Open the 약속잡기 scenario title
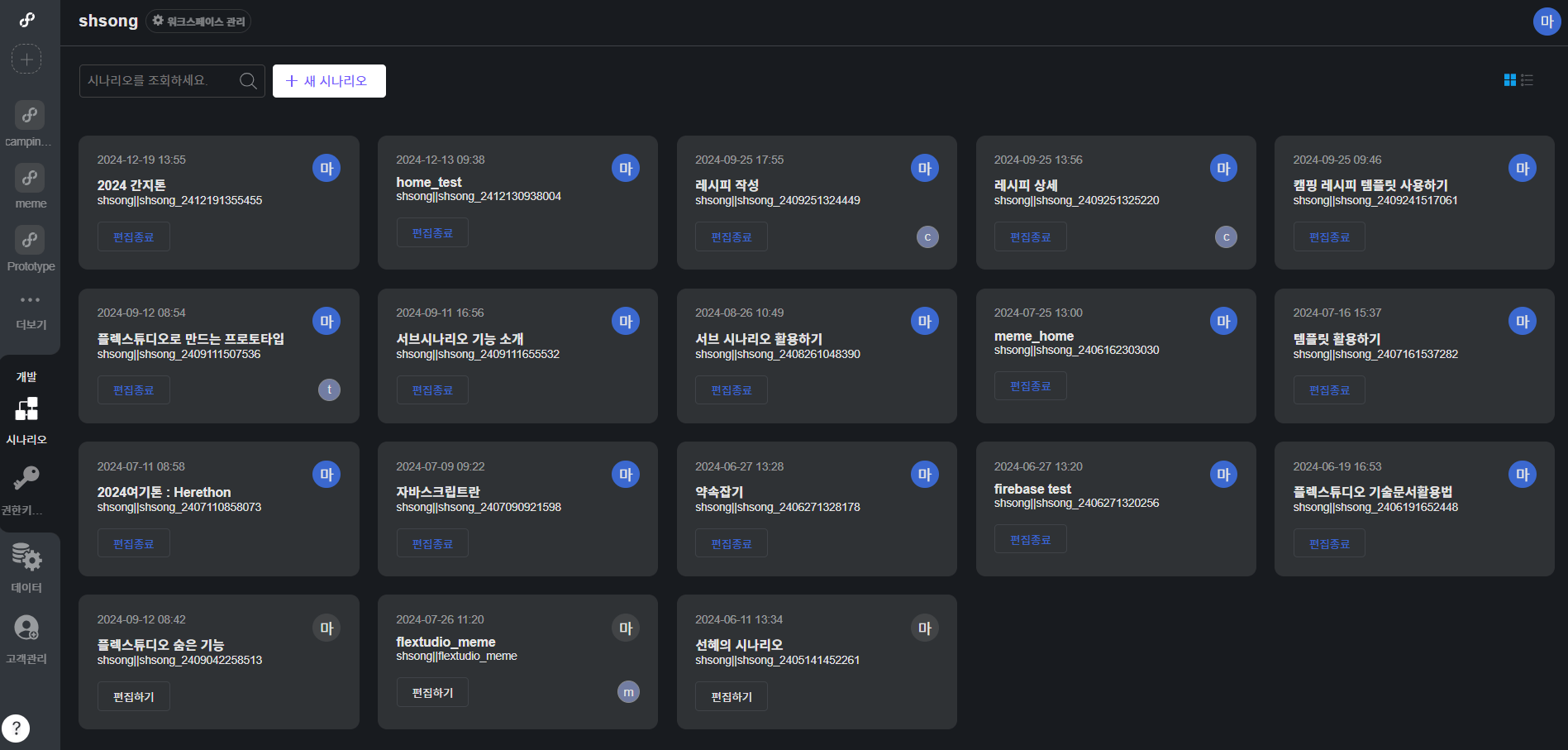The height and width of the screenshot is (750, 1568). [x=719, y=492]
